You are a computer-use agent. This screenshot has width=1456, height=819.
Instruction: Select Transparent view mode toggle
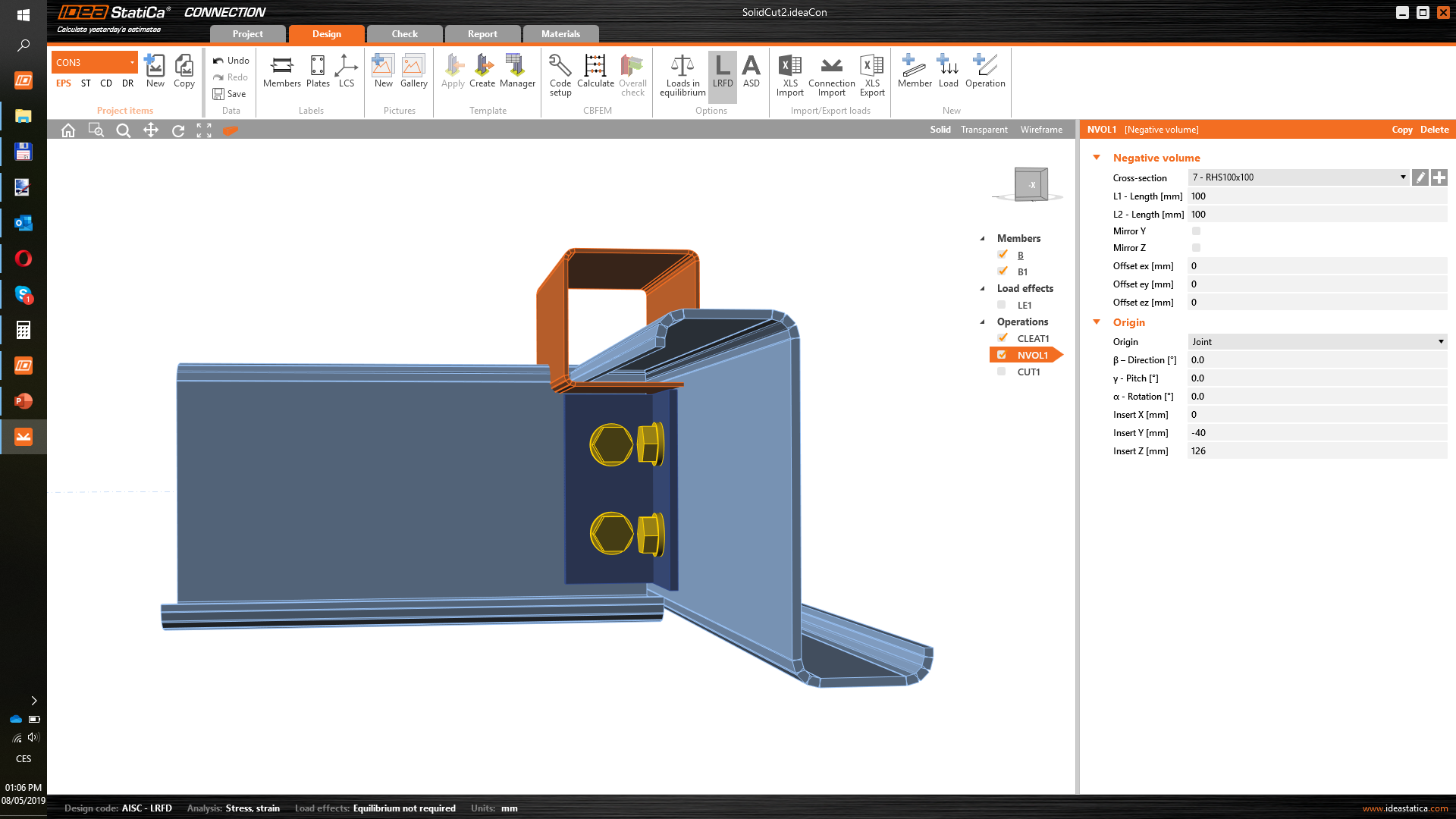tap(984, 129)
